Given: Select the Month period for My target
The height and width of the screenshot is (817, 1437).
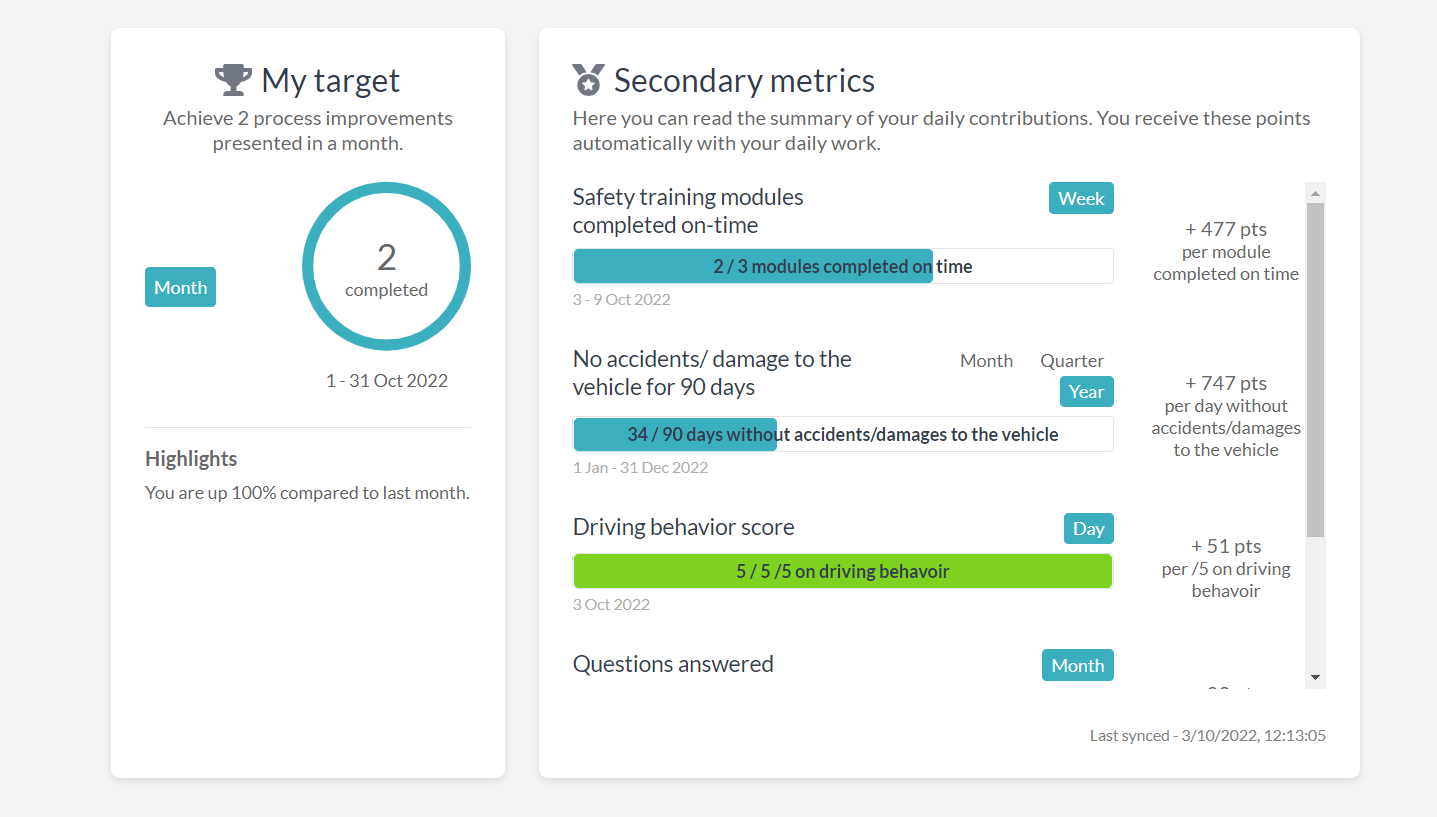Looking at the screenshot, I should point(180,288).
